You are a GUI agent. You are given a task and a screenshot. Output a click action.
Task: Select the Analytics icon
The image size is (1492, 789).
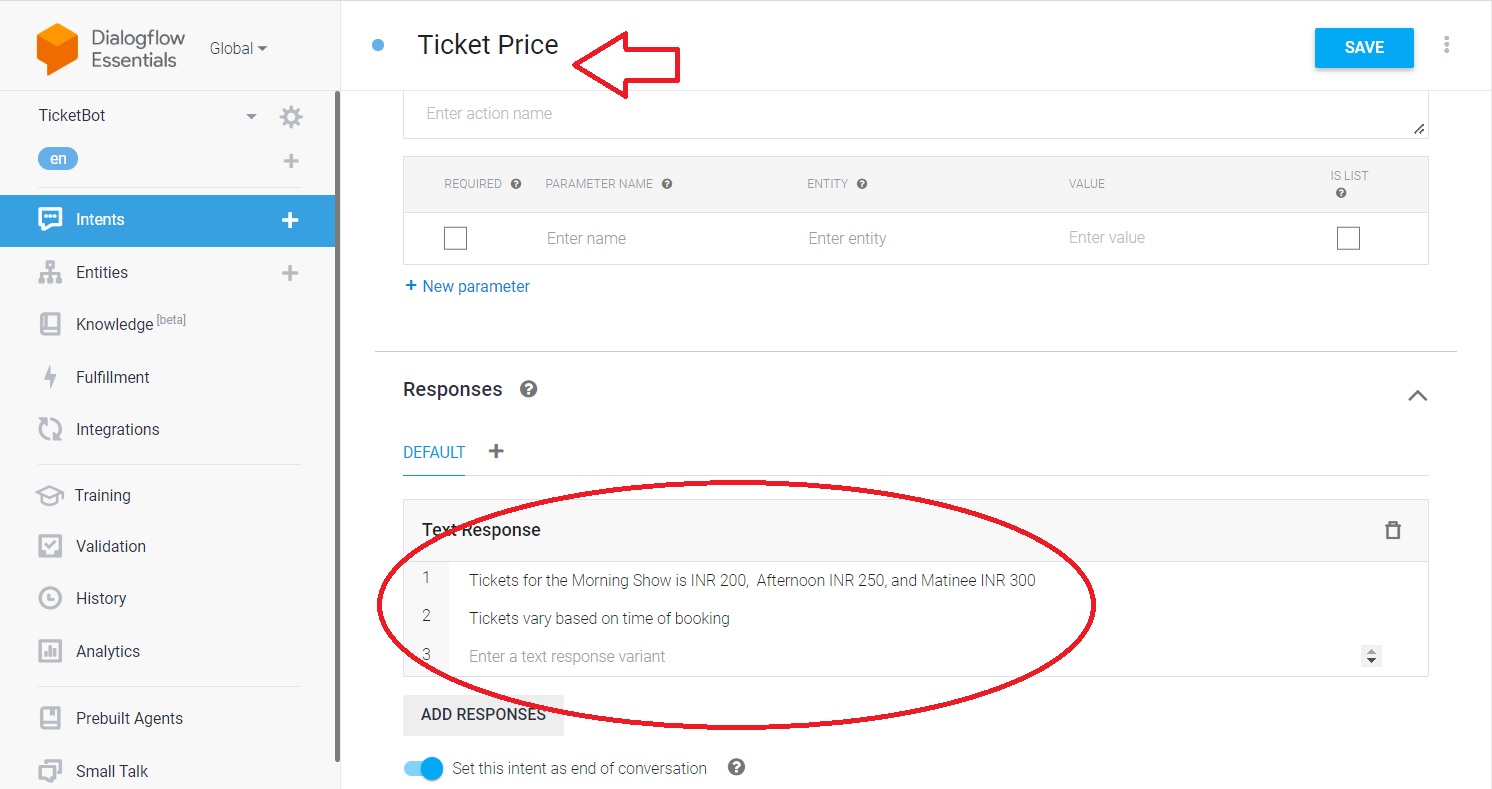(x=50, y=651)
